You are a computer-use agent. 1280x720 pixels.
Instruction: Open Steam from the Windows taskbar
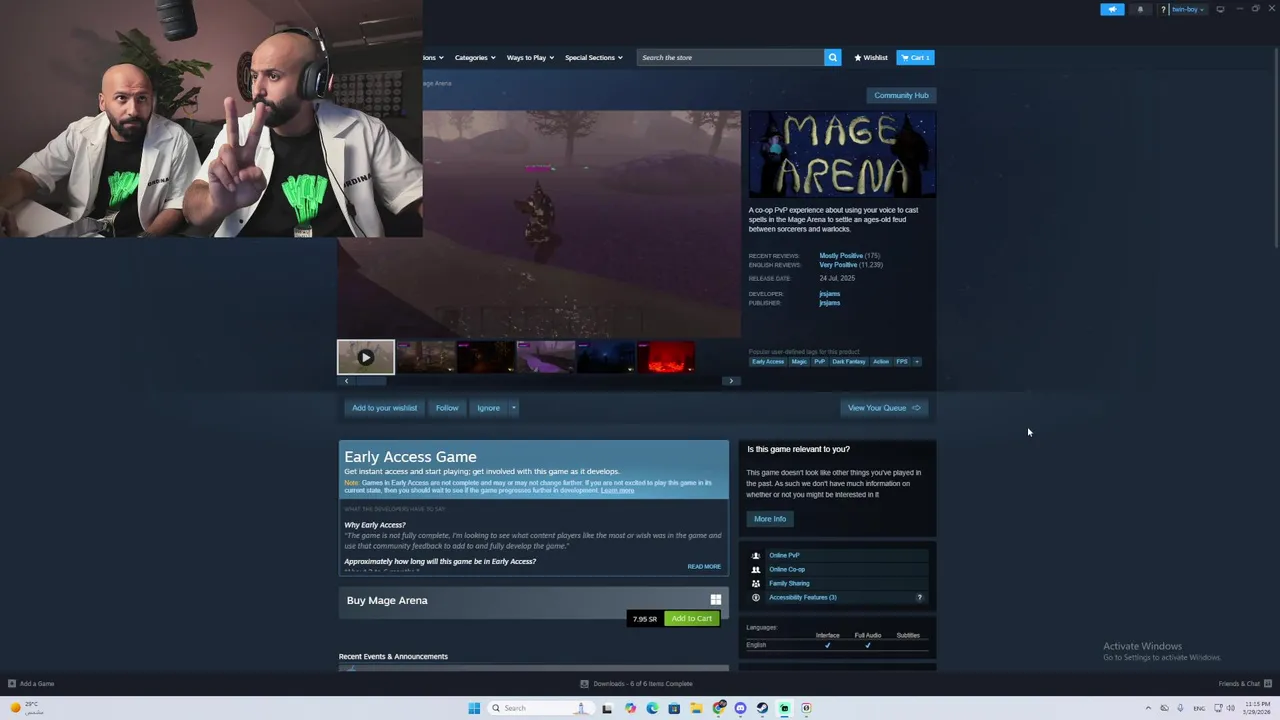pyautogui.click(x=762, y=708)
